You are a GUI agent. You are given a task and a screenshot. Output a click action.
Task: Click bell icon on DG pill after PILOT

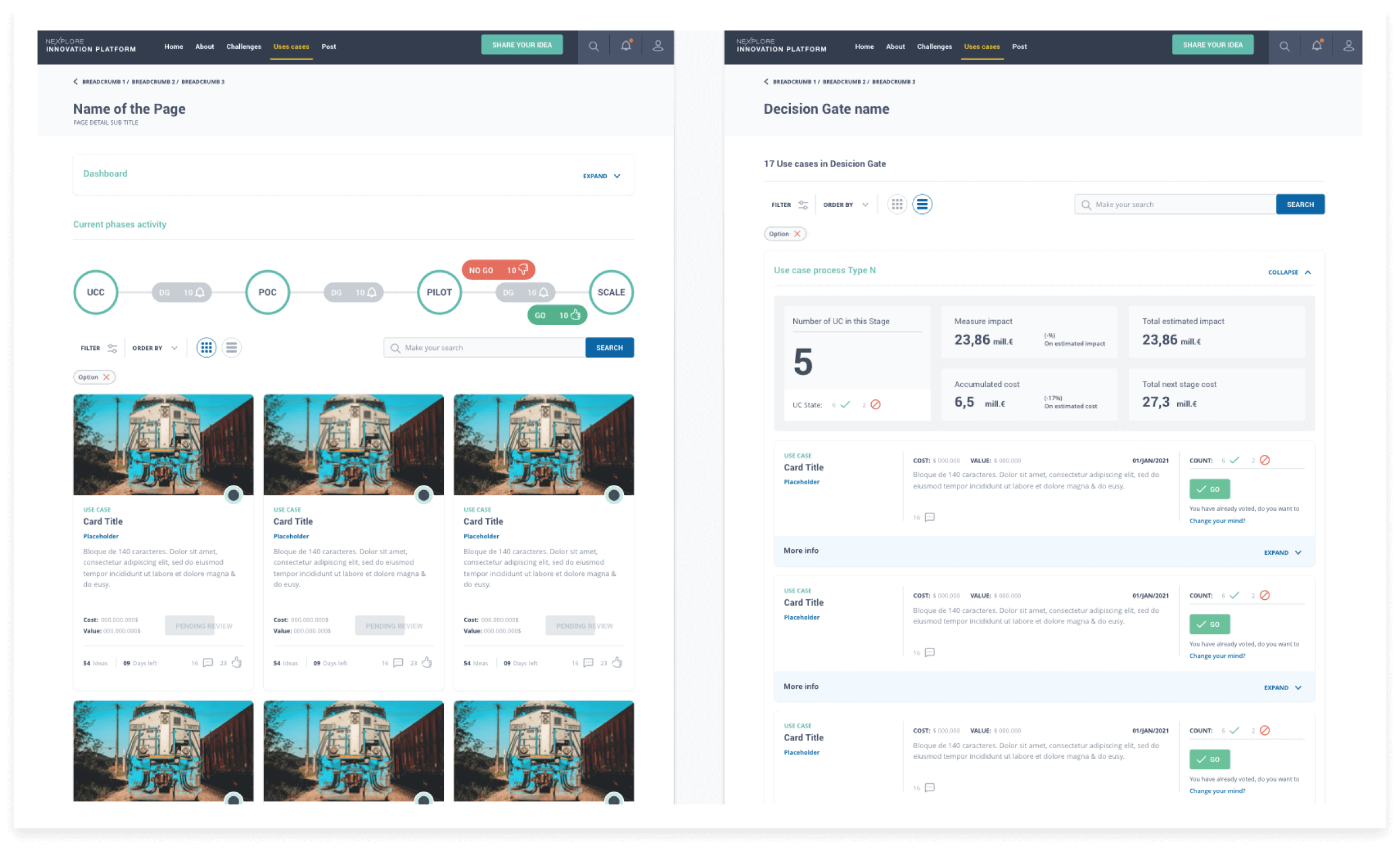pos(543,292)
